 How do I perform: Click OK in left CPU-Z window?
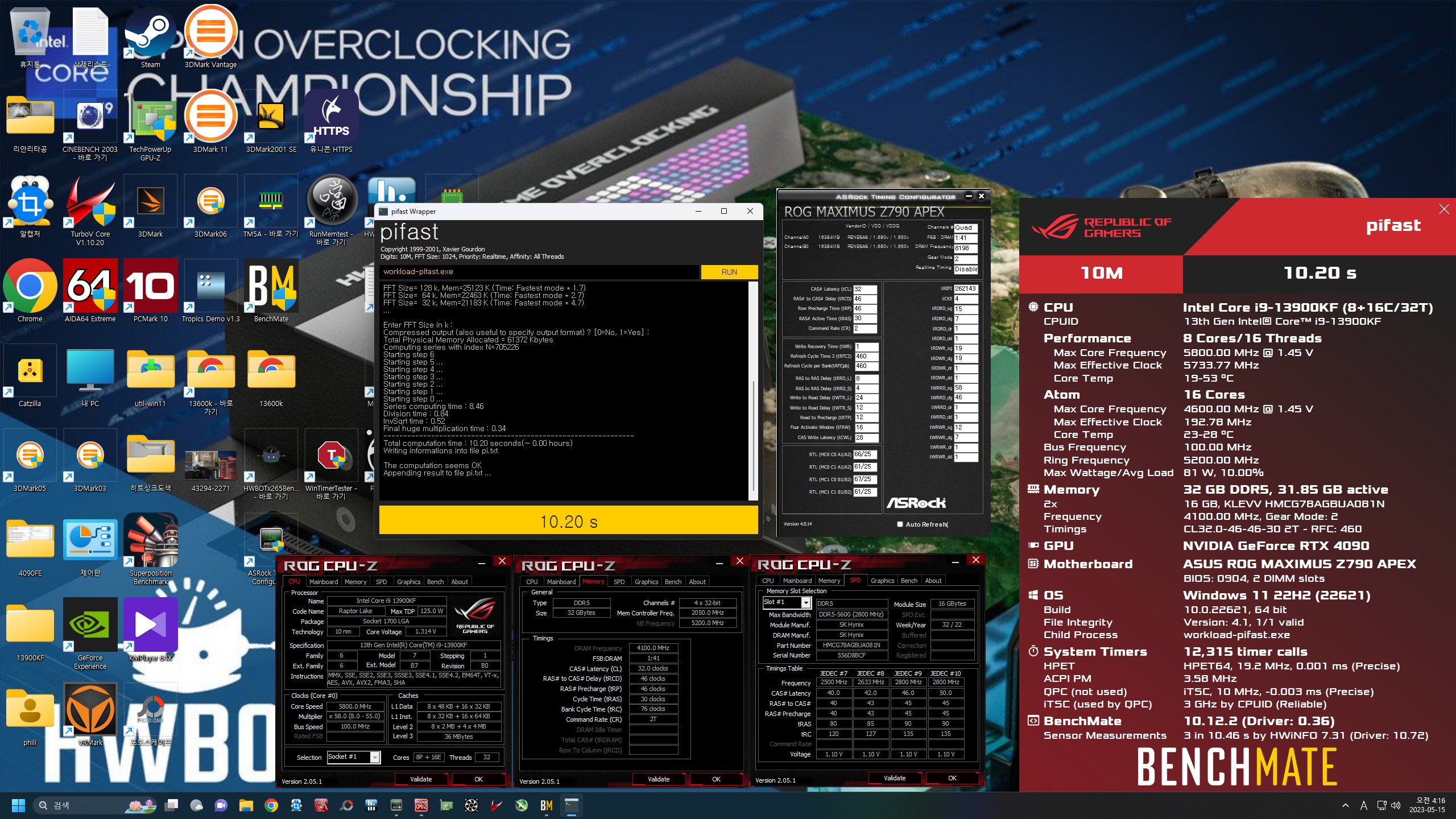coord(478,779)
